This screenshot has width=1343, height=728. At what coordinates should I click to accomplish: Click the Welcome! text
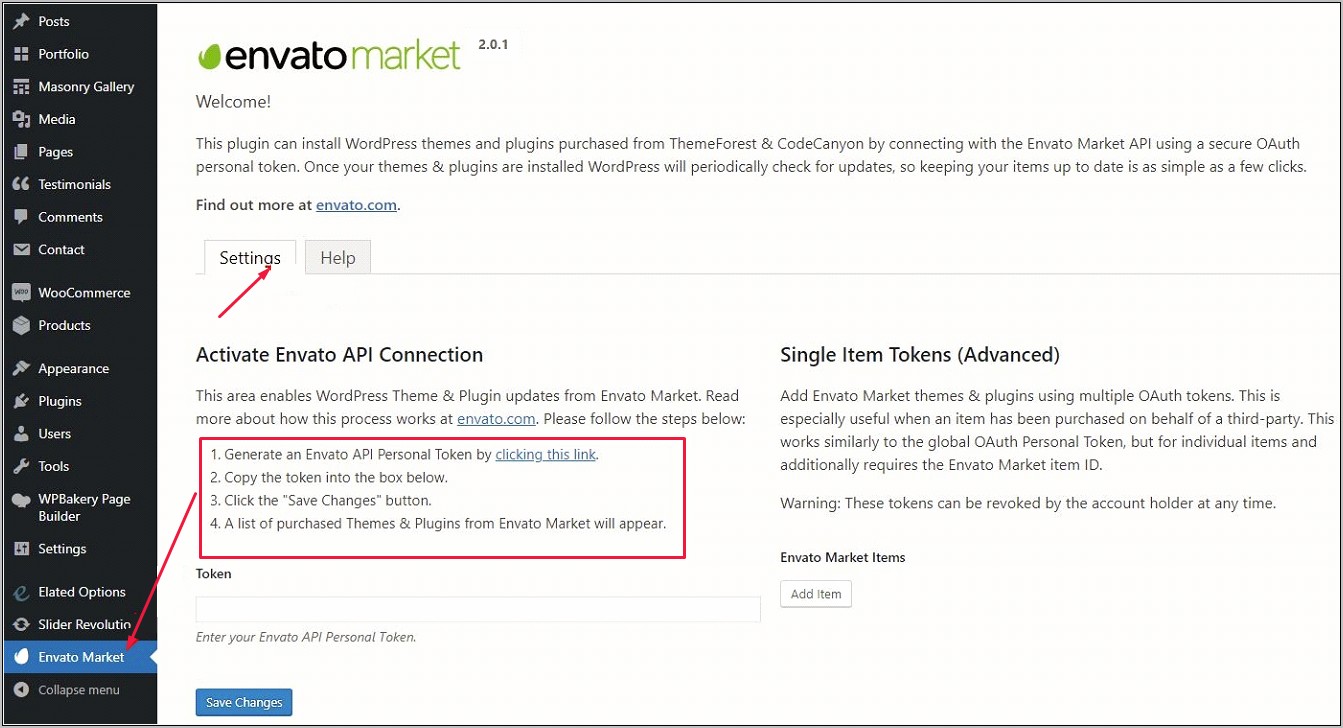pyautogui.click(x=233, y=102)
